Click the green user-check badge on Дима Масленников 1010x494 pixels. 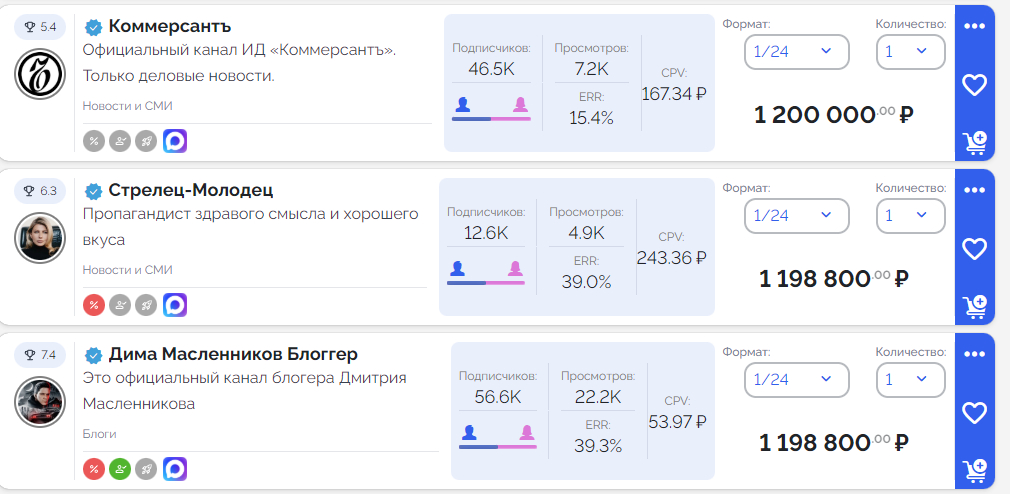120,469
